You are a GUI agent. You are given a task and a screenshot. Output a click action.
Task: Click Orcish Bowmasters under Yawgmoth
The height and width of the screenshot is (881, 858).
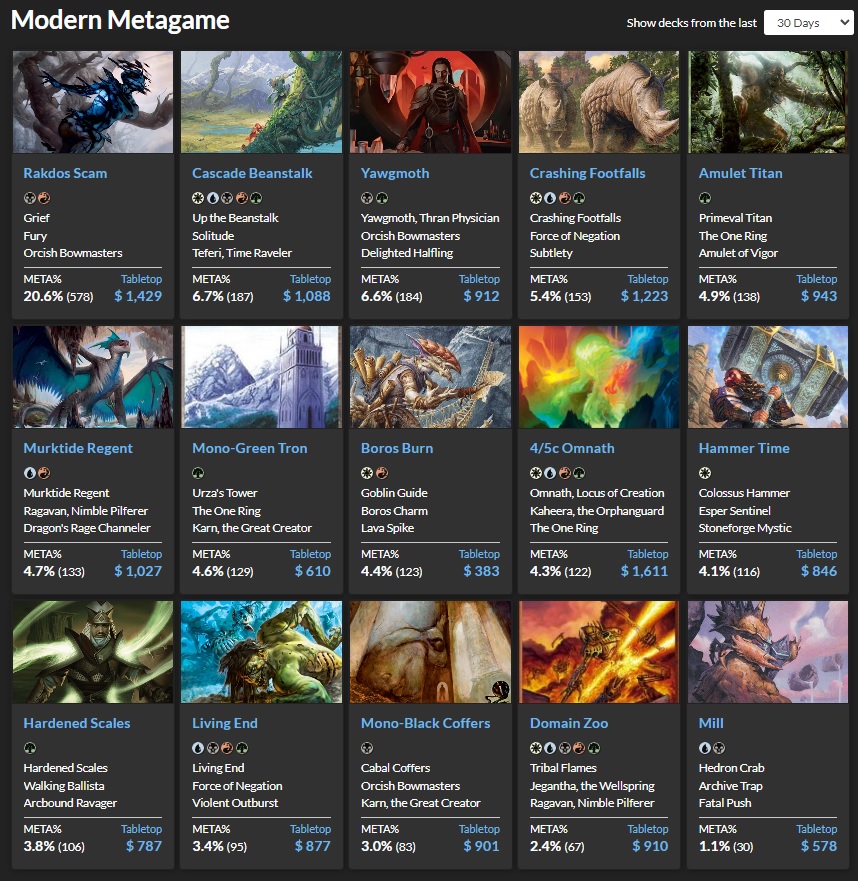tap(410, 236)
